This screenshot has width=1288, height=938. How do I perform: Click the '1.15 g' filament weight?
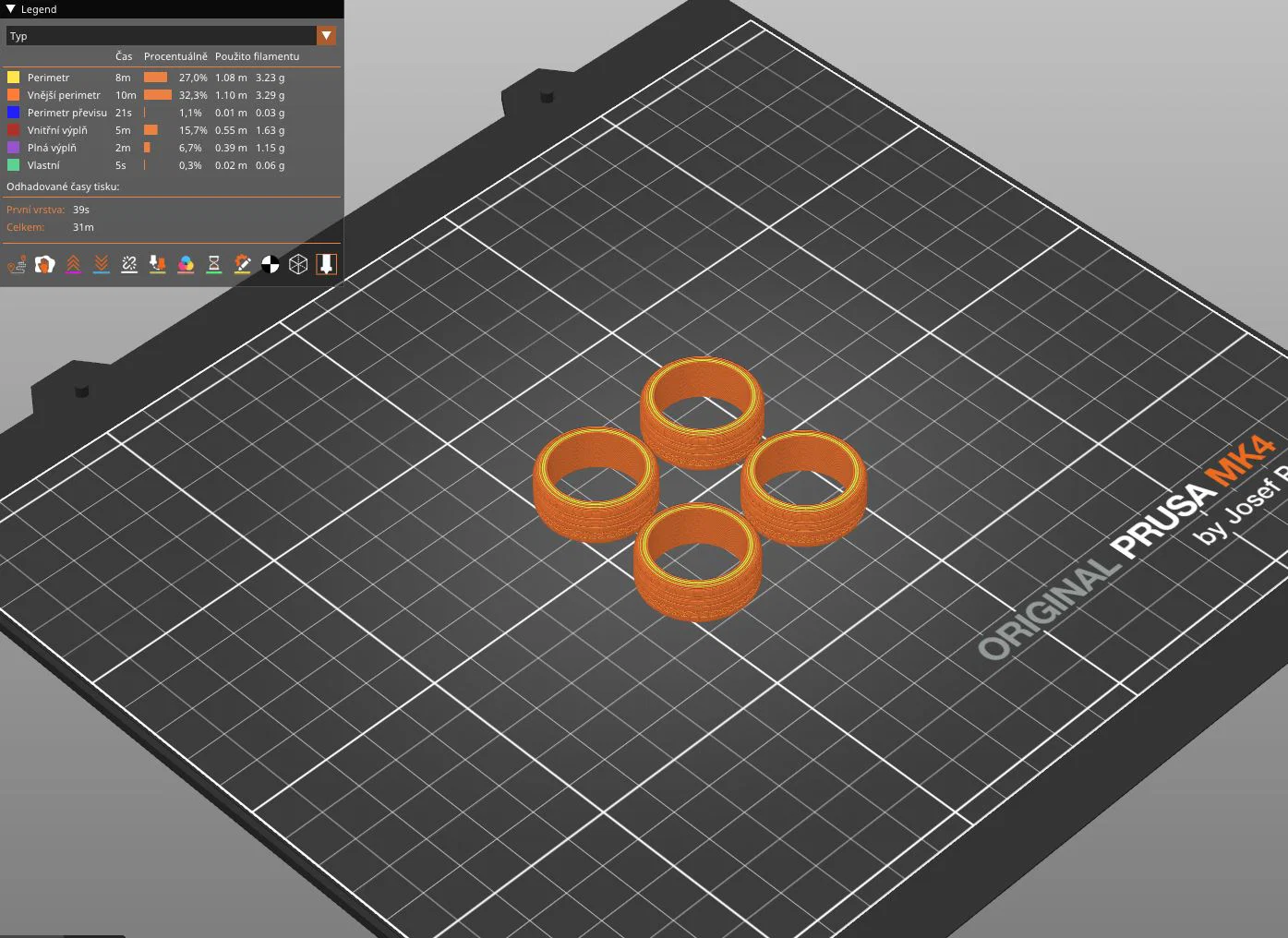coord(270,148)
